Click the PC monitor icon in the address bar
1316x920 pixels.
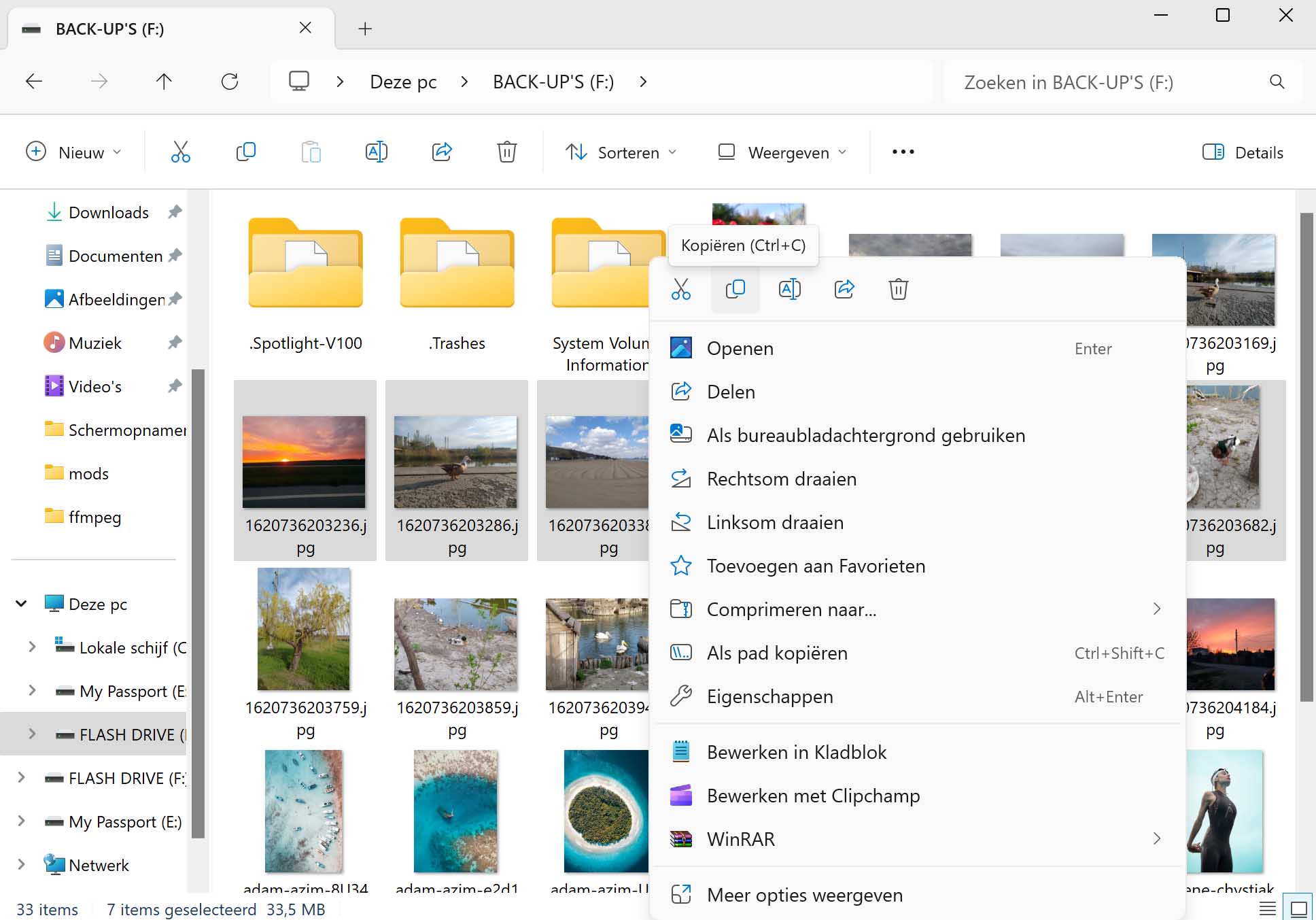click(x=299, y=81)
